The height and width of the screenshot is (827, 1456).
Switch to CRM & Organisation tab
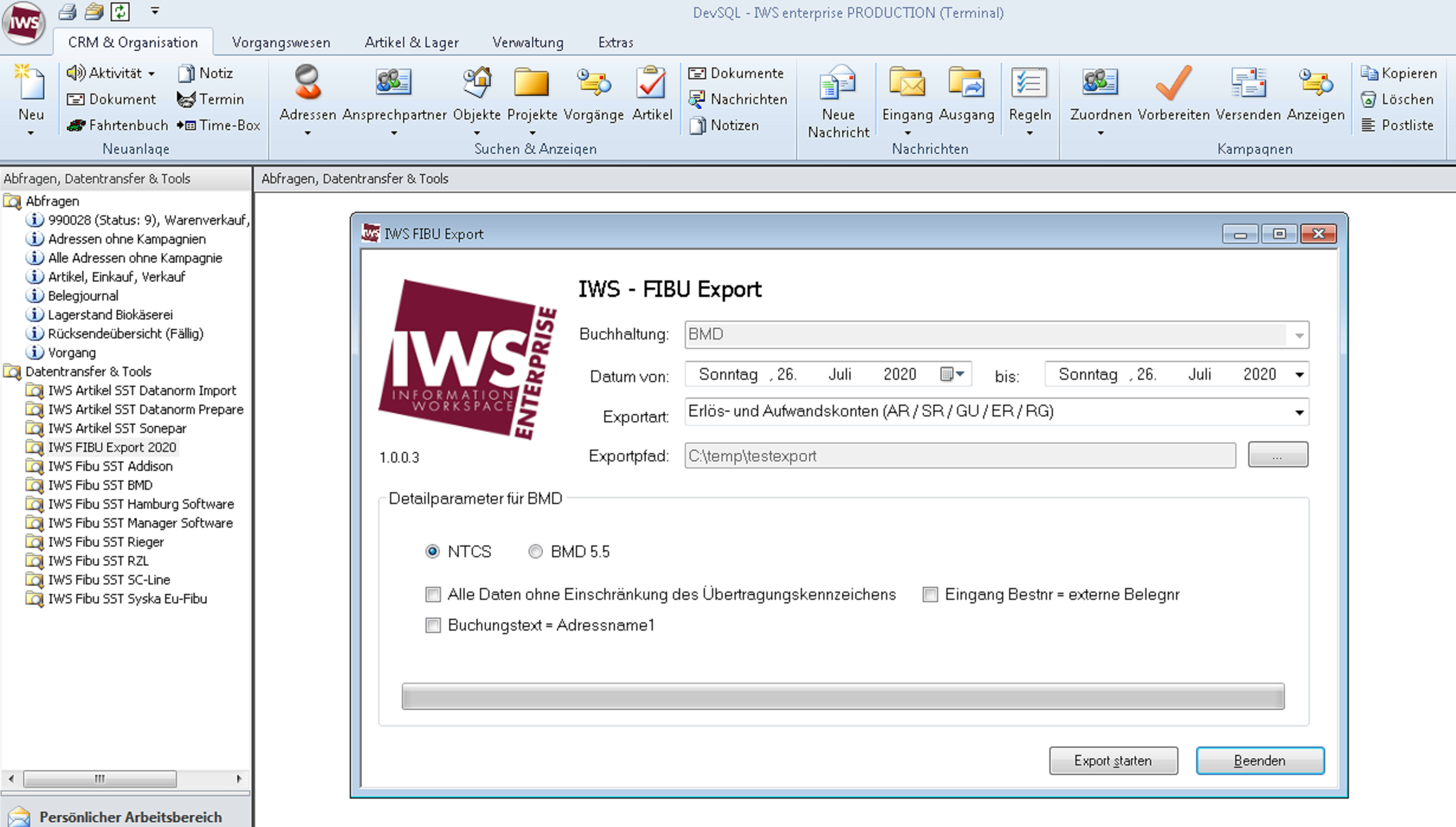(x=133, y=43)
